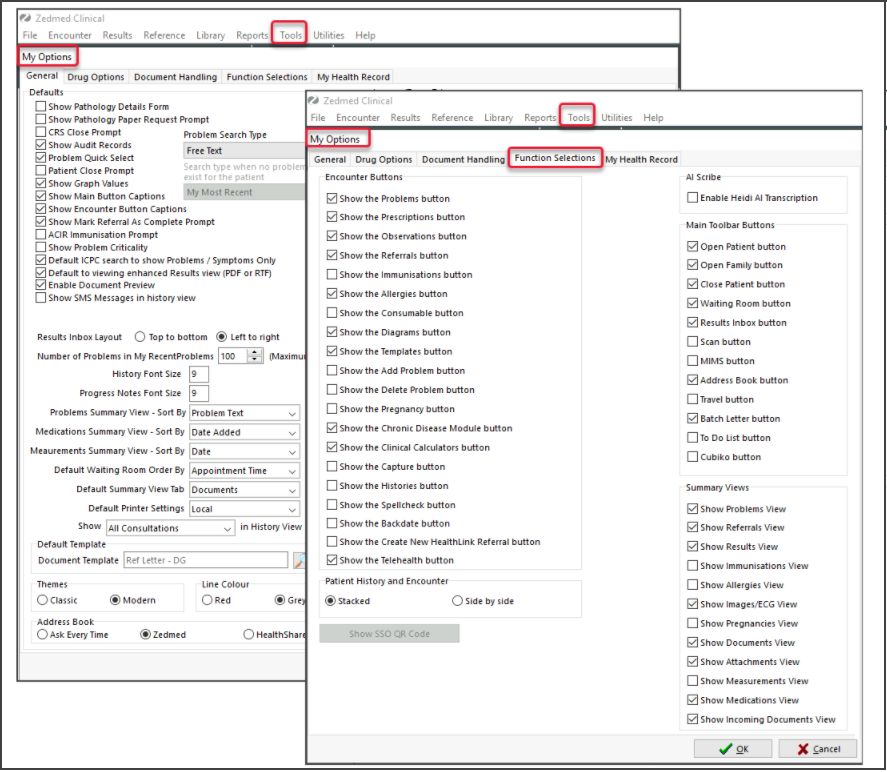Uncheck Show the Problems button
Screen dimensions: 887x772
coord(332,199)
